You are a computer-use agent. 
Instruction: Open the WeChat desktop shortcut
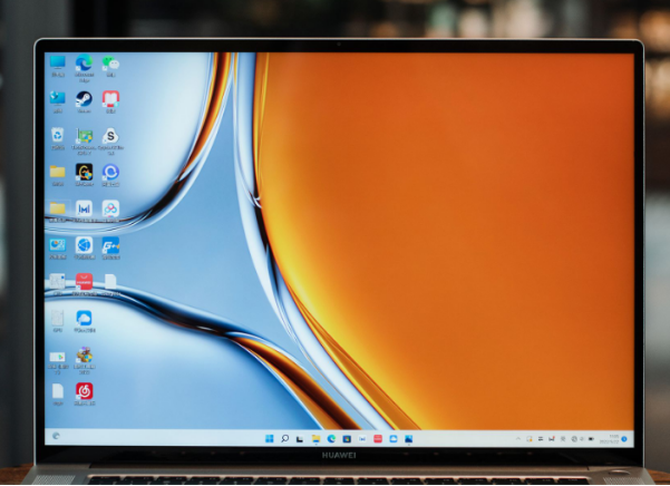111,63
